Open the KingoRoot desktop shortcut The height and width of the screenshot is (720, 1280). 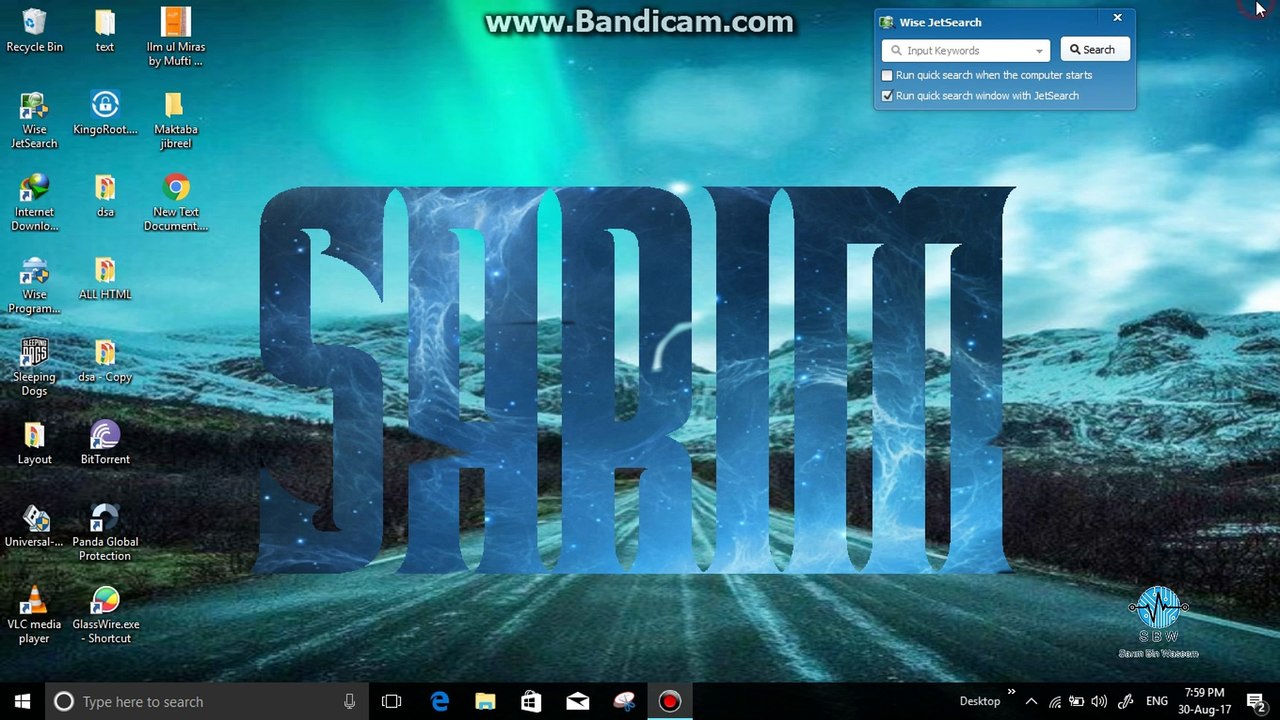pyautogui.click(x=105, y=112)
